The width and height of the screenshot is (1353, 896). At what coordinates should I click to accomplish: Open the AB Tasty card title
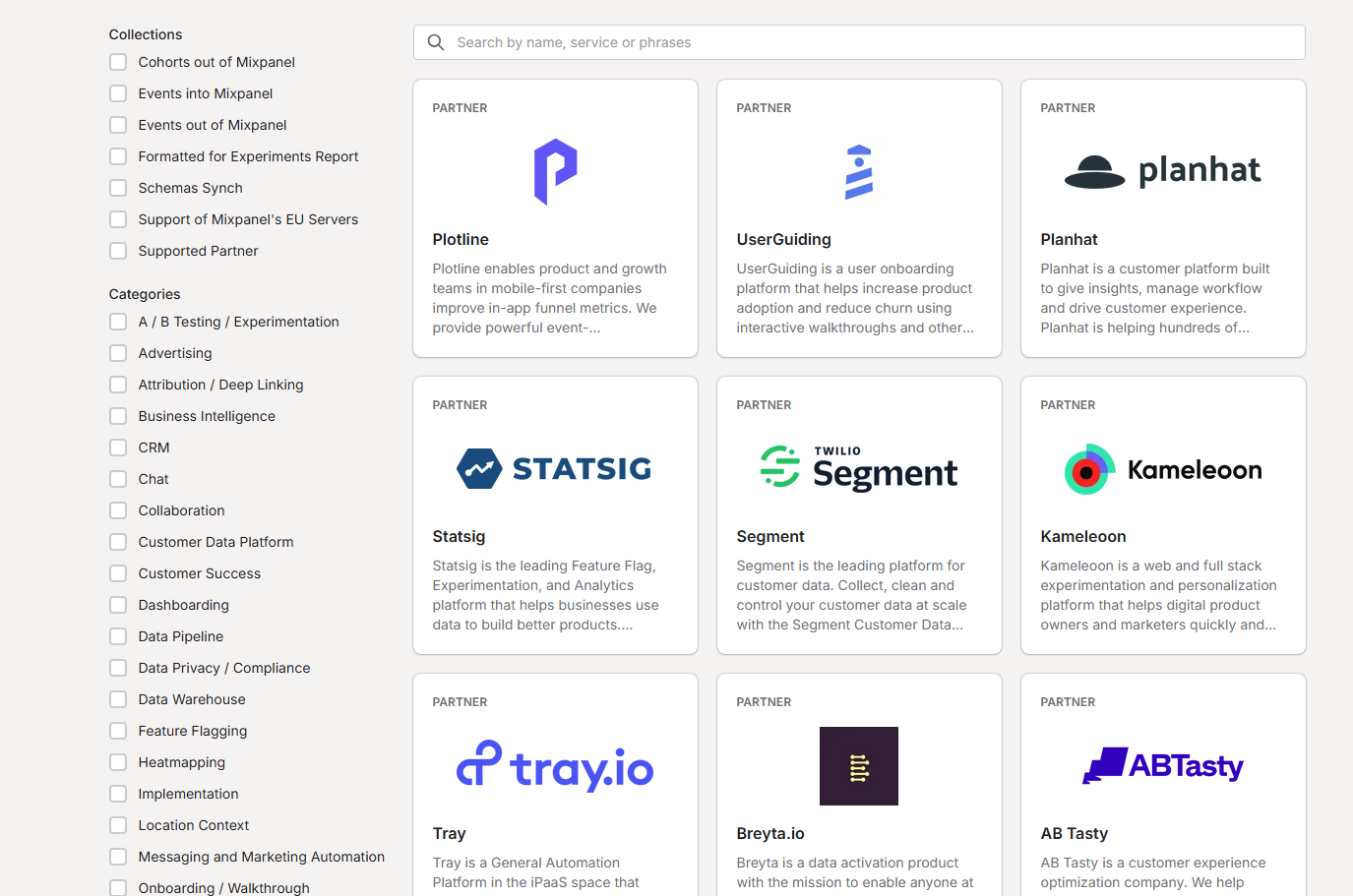pyautogui.click(x=1075, y=833)
